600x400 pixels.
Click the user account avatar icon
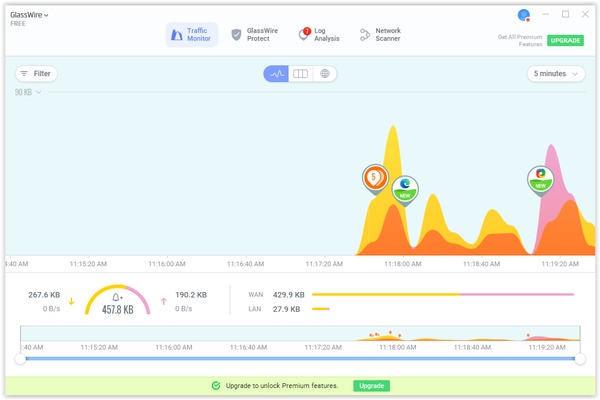[523, 15]
